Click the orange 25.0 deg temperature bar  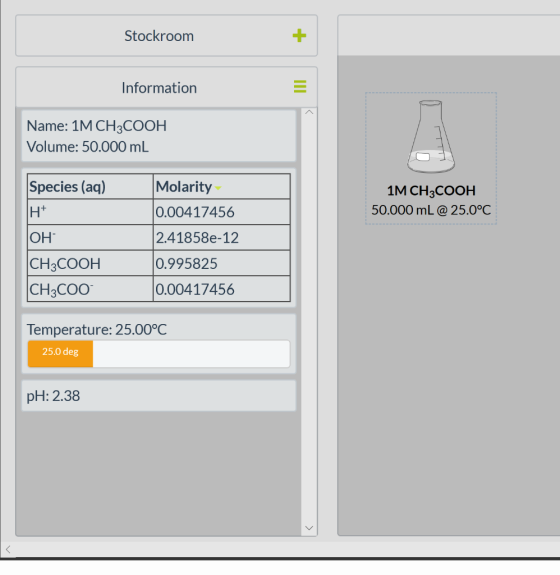pyautogui.click(x=61, y=354)
